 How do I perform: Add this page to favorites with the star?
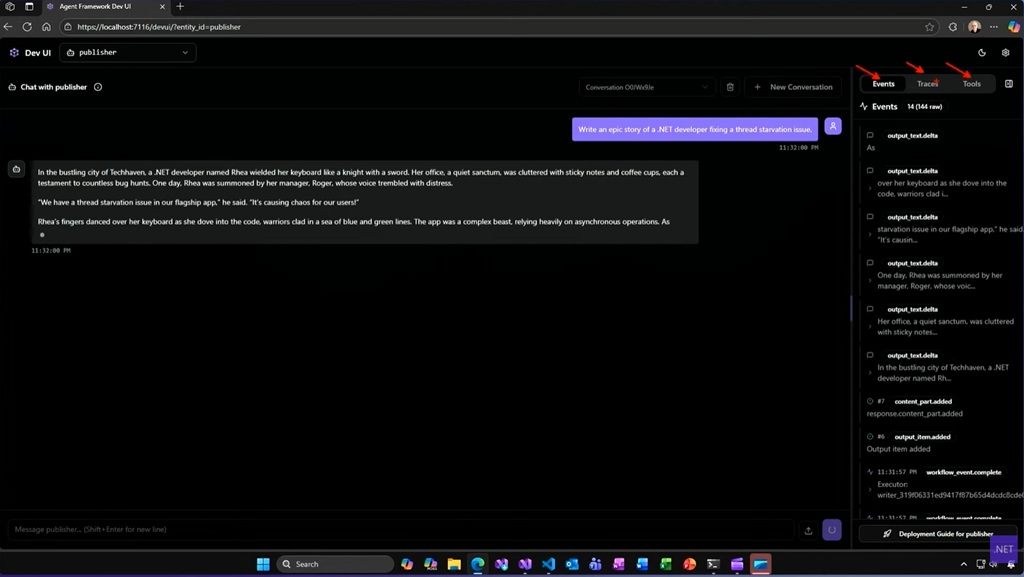click(929, 27)
